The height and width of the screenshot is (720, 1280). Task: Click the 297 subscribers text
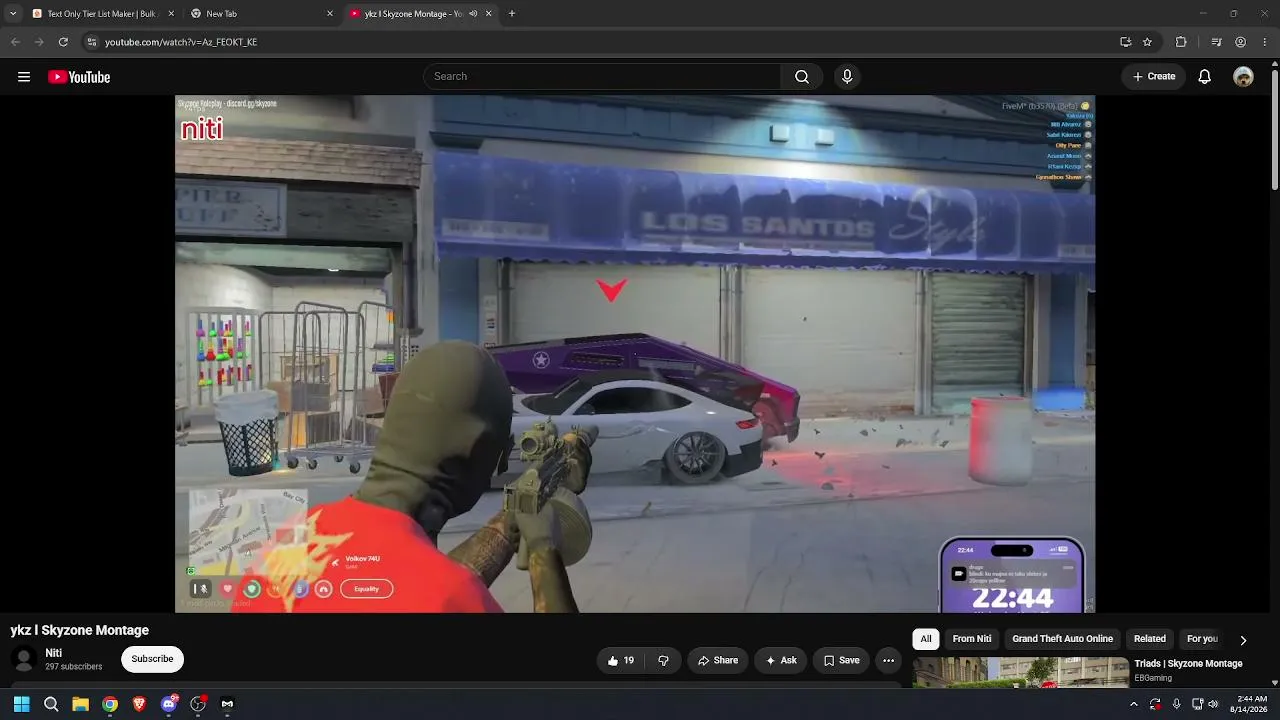pos(74,667)
